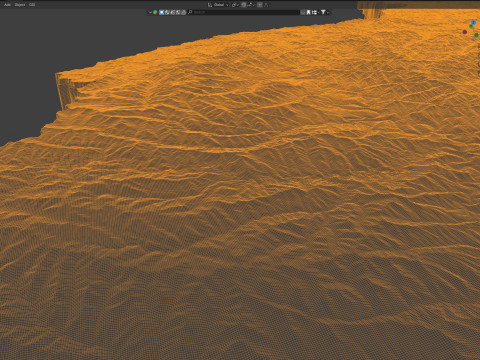The image size is (480, 360).
Task: Open the pivot point dropdown
Action: [x=235, y=5]
